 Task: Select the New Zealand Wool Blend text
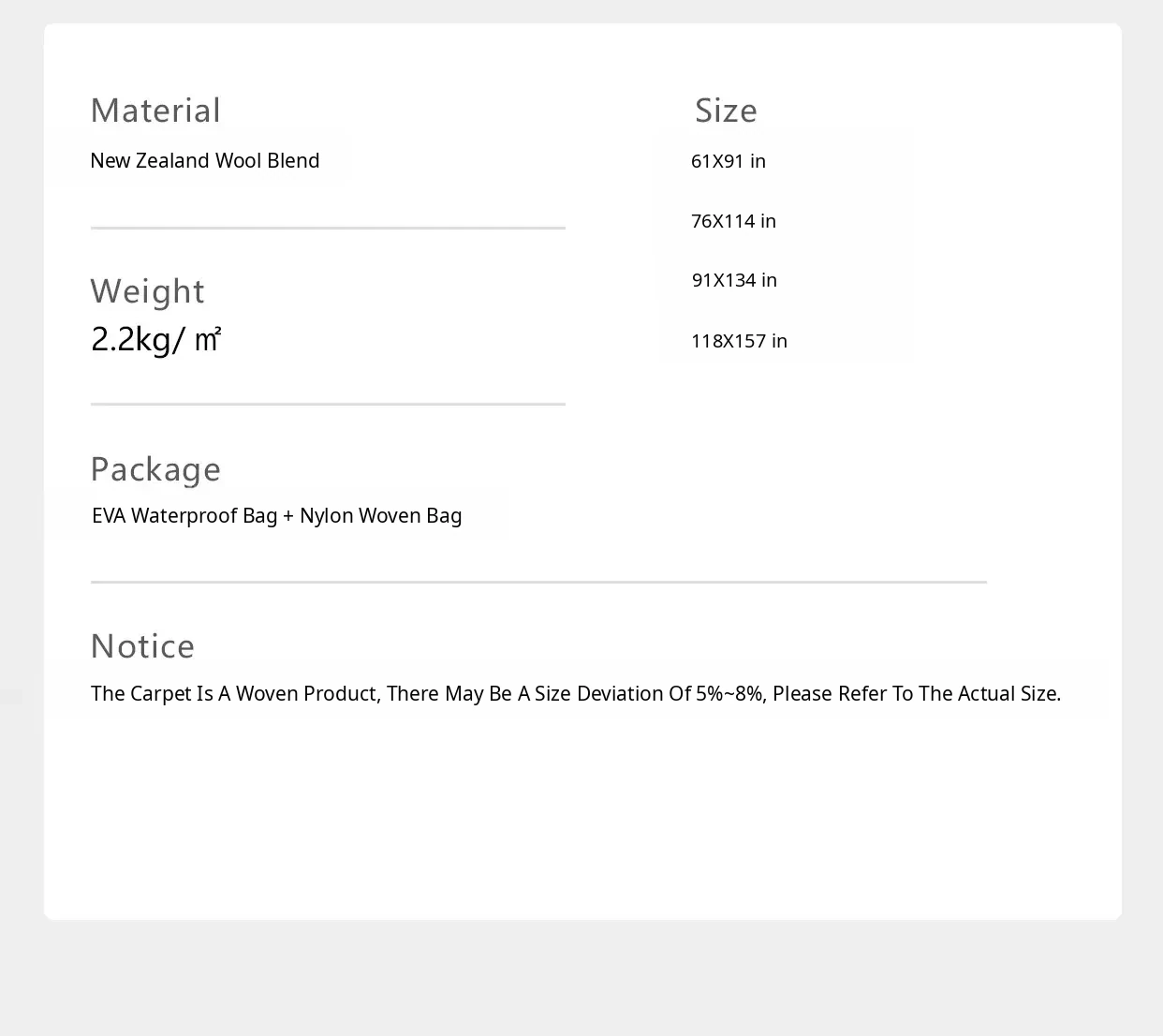(205, 161)
